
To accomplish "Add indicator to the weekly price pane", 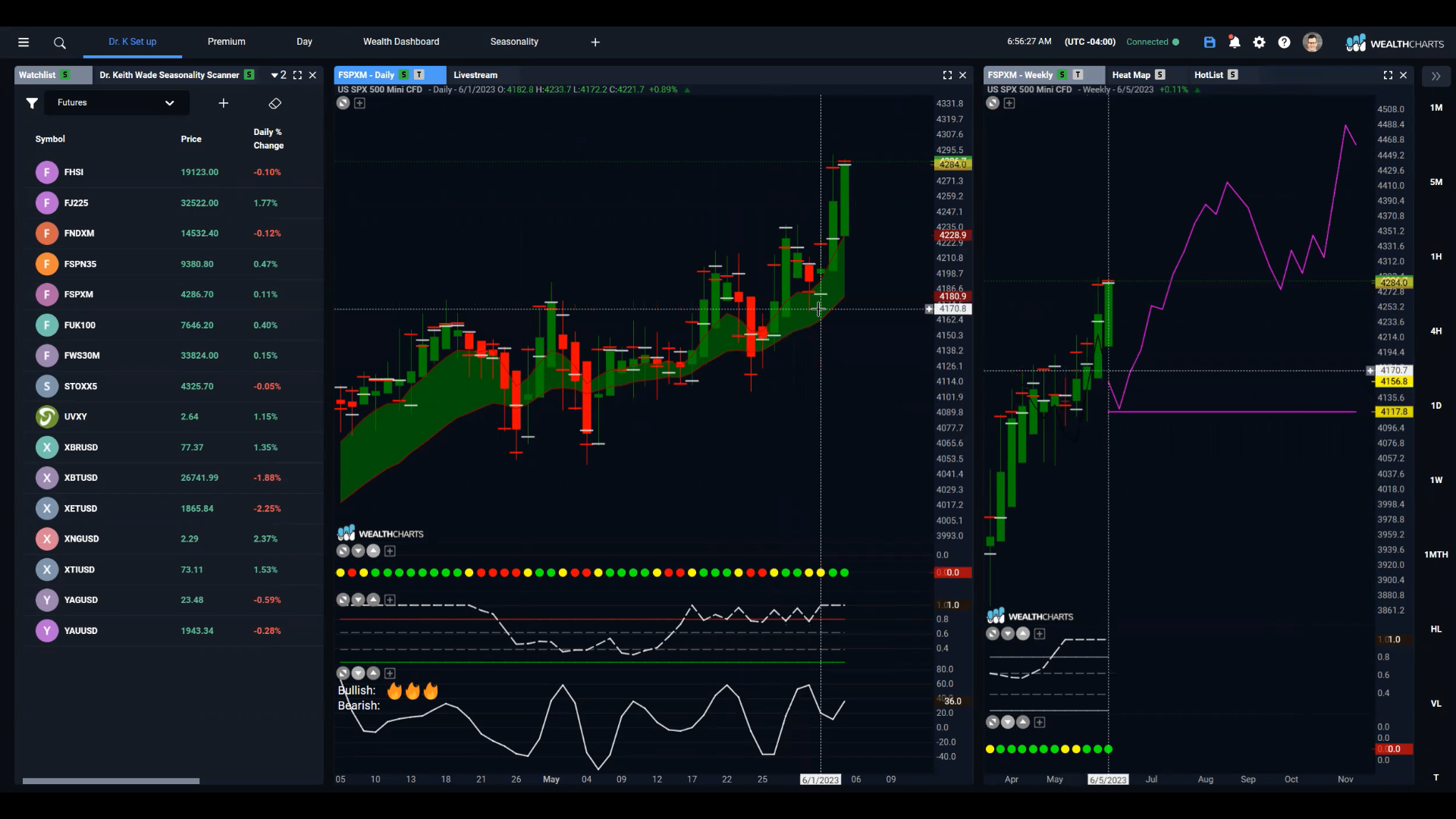I will pos(1009,103).
